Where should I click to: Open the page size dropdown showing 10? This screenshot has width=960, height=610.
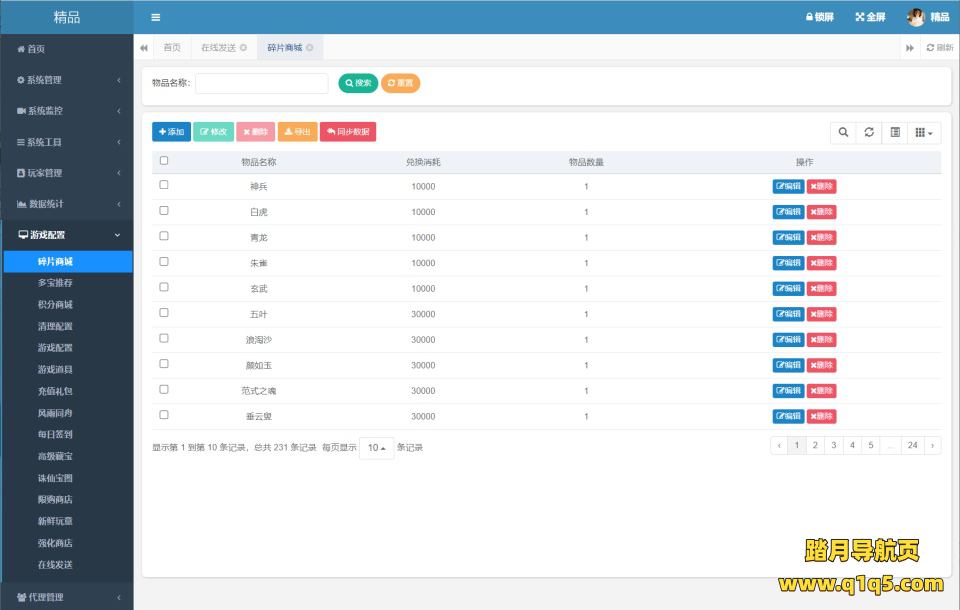pos(376,448)
